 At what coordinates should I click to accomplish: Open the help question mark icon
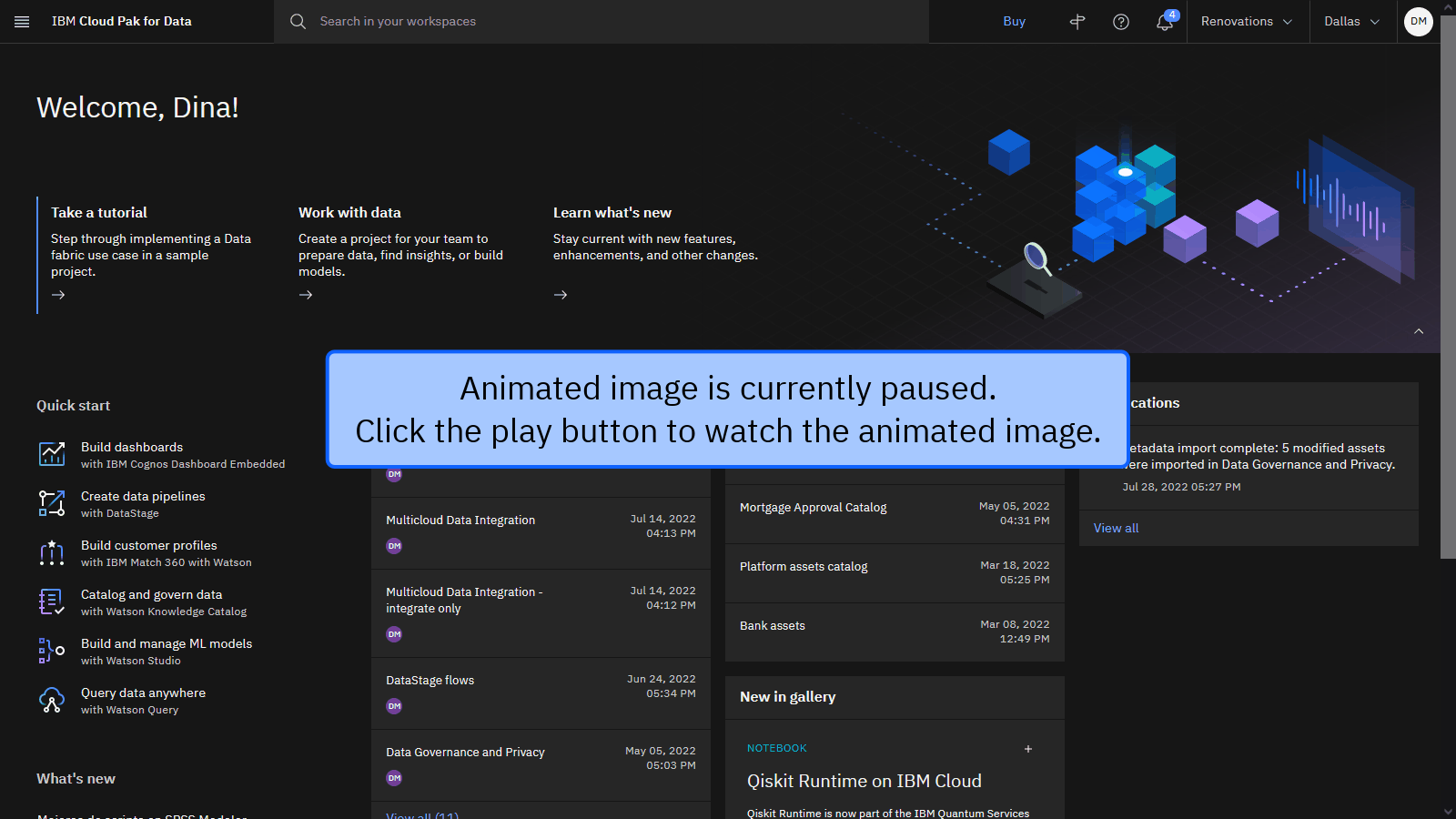[1121, 22]
